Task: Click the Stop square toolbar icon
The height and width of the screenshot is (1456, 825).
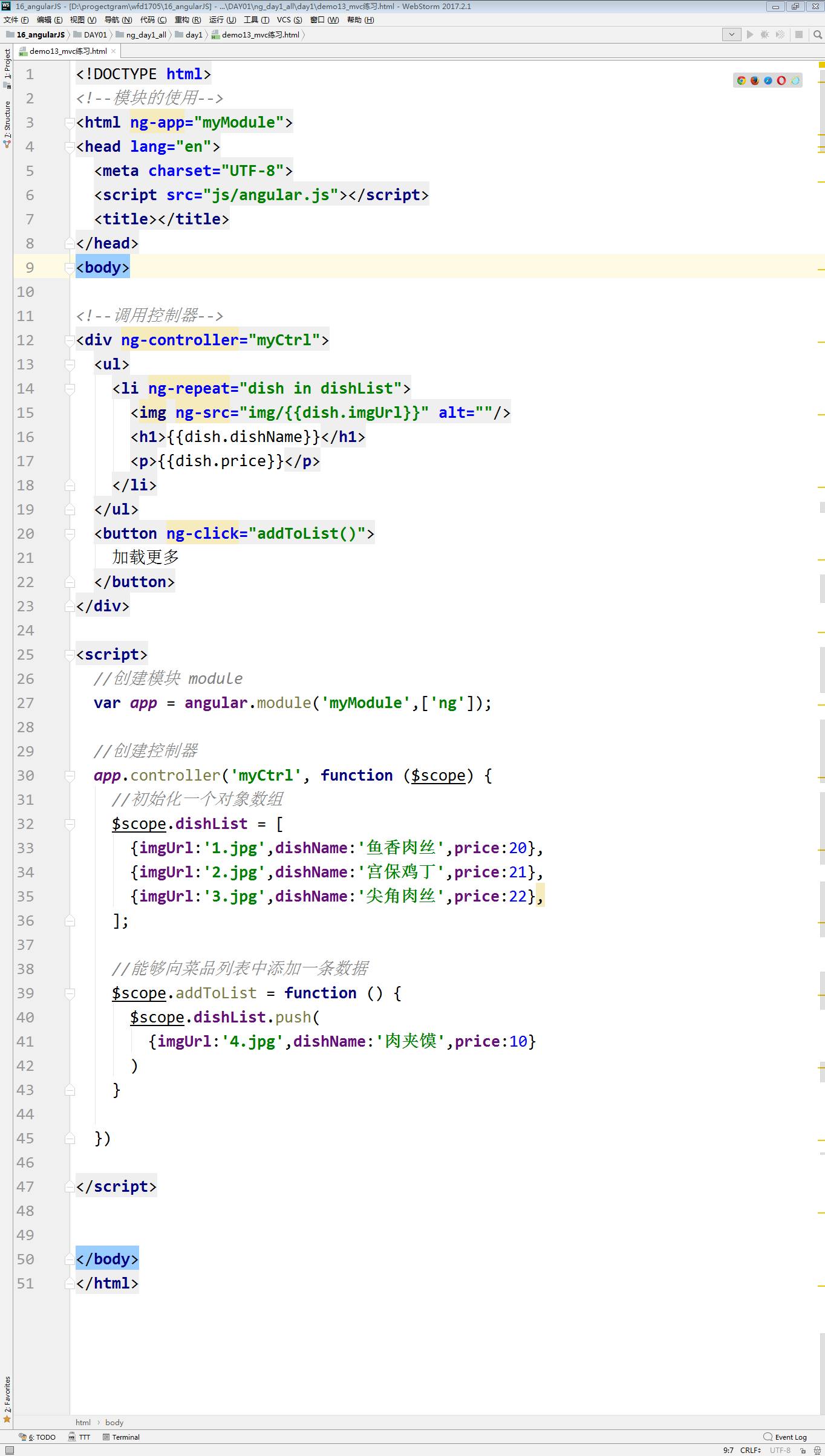Action: click(799, 34)
